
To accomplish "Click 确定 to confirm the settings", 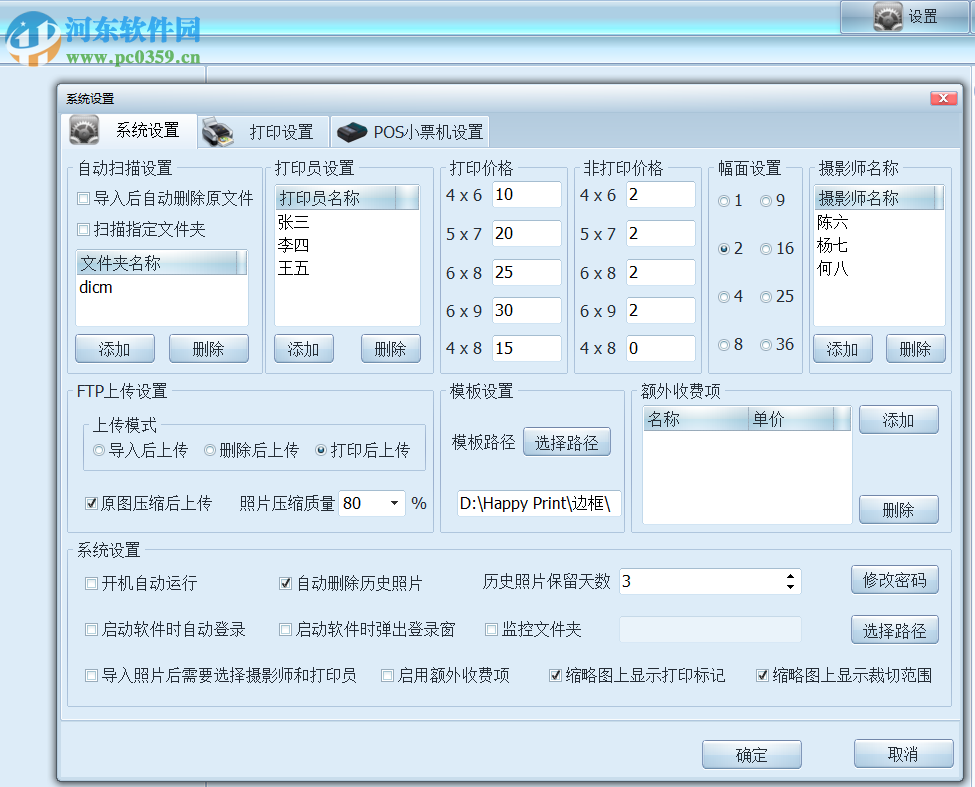I will point(752,754).
